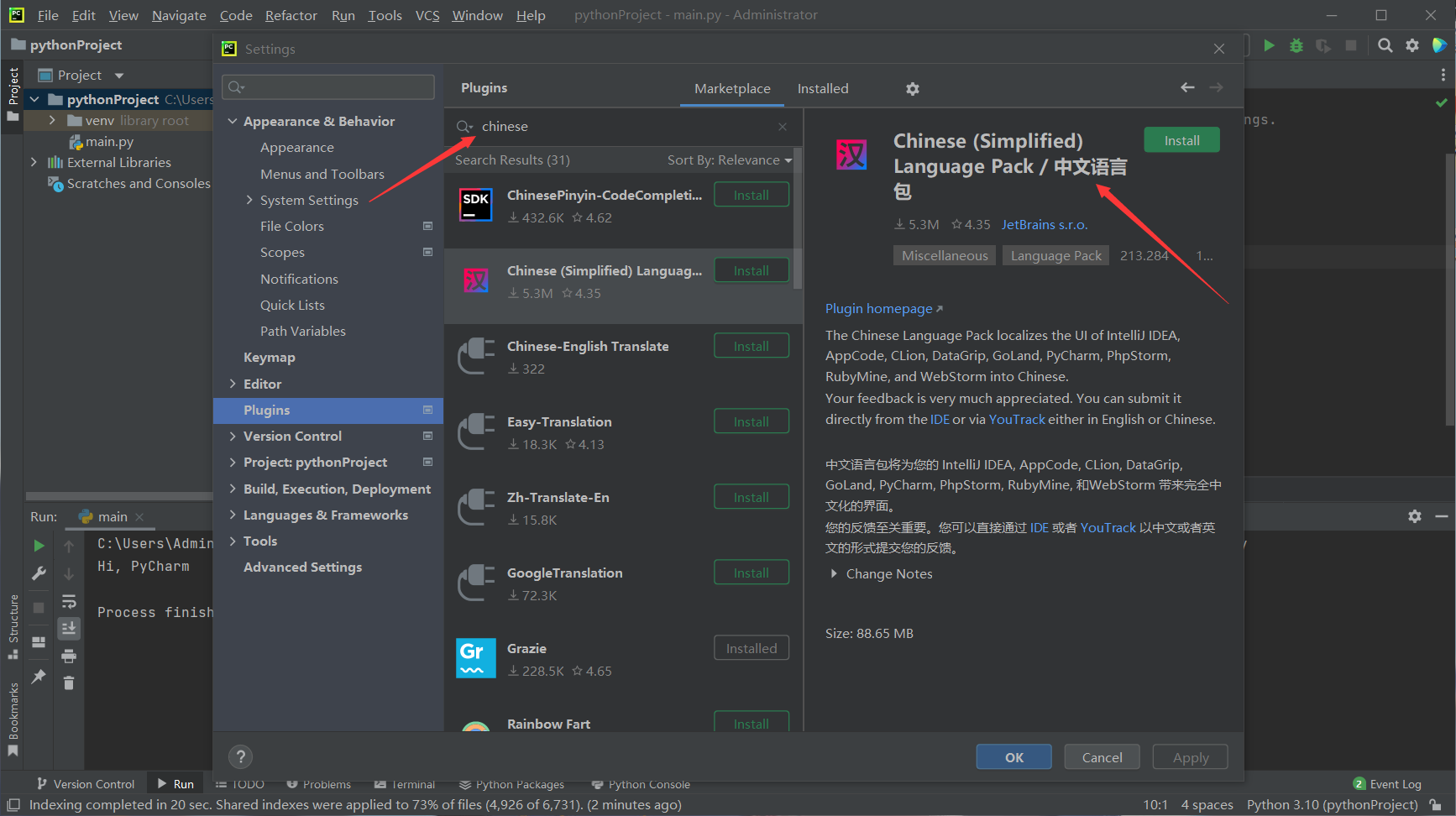Open the Plugins settings gear icon
1456x816 pixels.
point(913,89)
